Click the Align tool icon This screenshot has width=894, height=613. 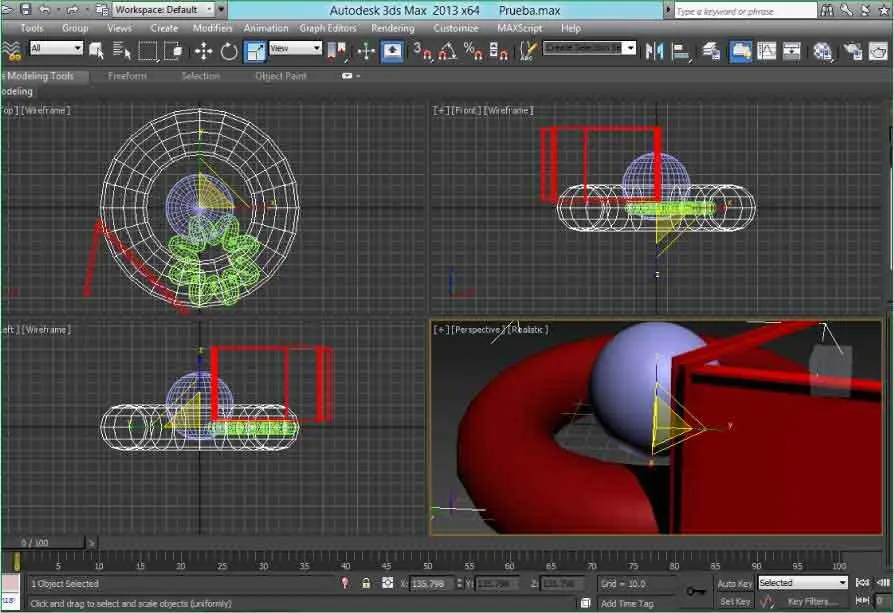pyautogui.click(x=680, y=51)
